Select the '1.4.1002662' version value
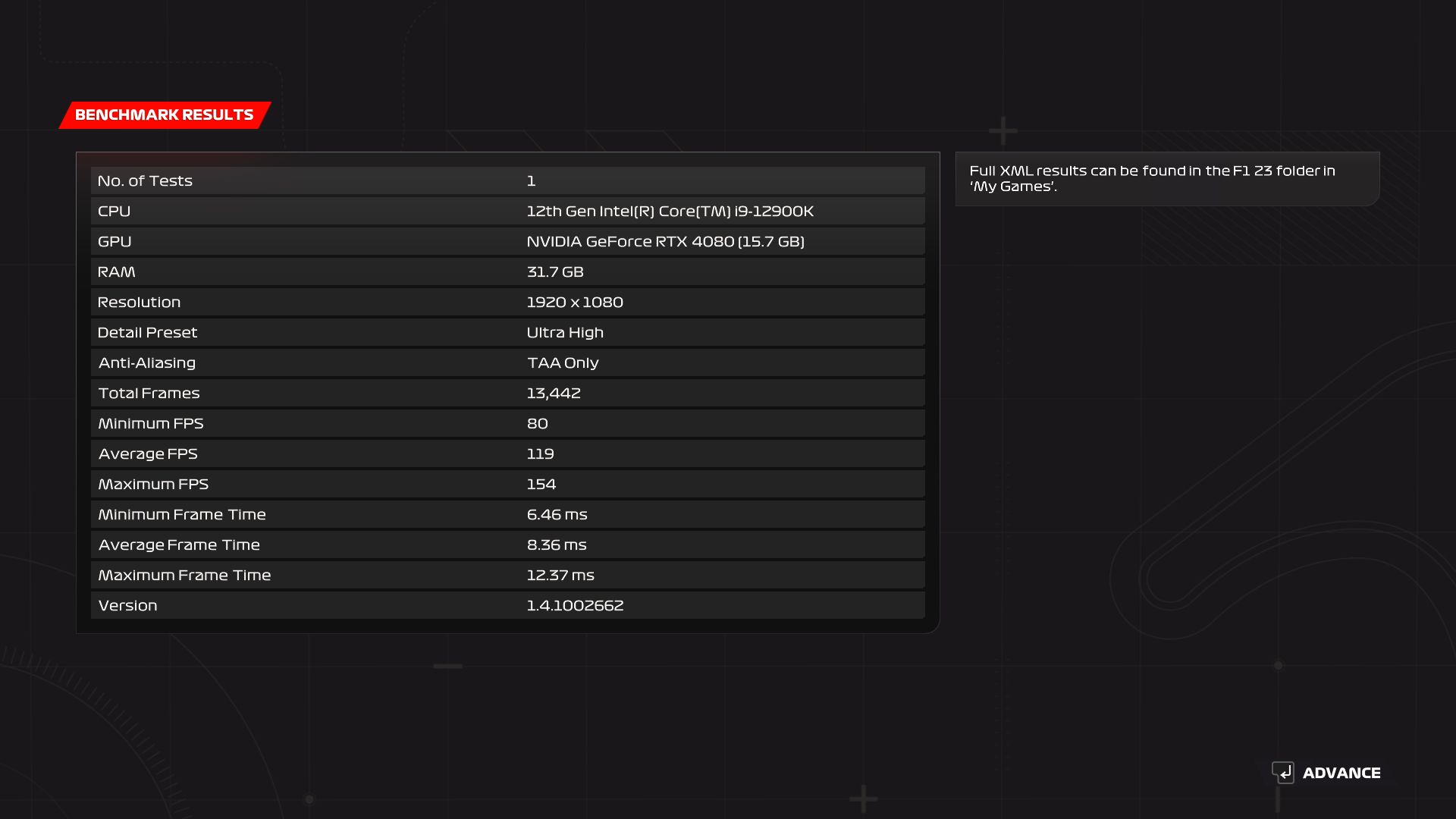Viewport: 1456px width, 819px height. (575, 605)
